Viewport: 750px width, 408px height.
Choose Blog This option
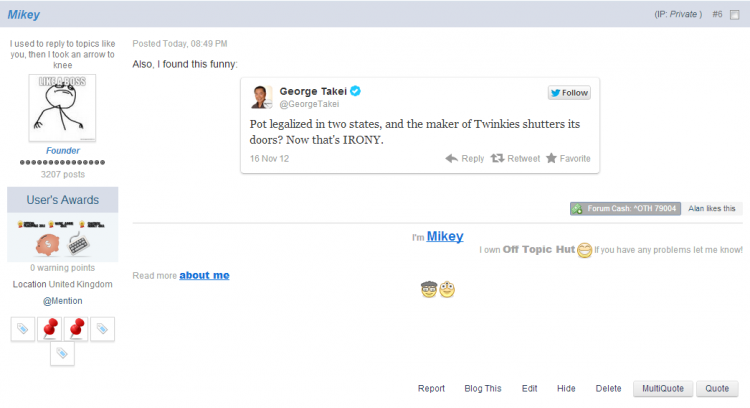[x=483, y=388]
